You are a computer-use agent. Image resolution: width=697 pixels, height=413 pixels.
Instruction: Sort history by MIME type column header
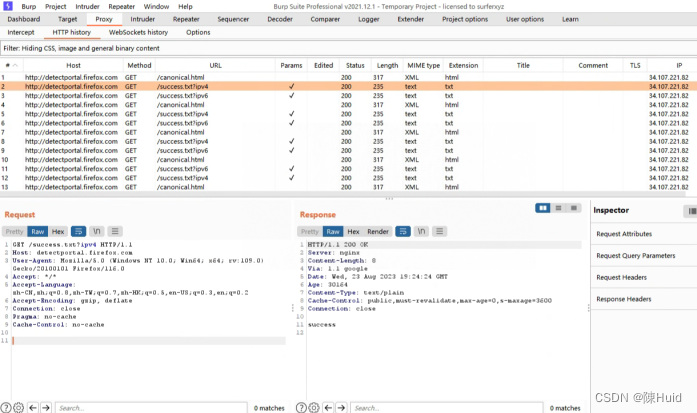[x=423, y=65]
